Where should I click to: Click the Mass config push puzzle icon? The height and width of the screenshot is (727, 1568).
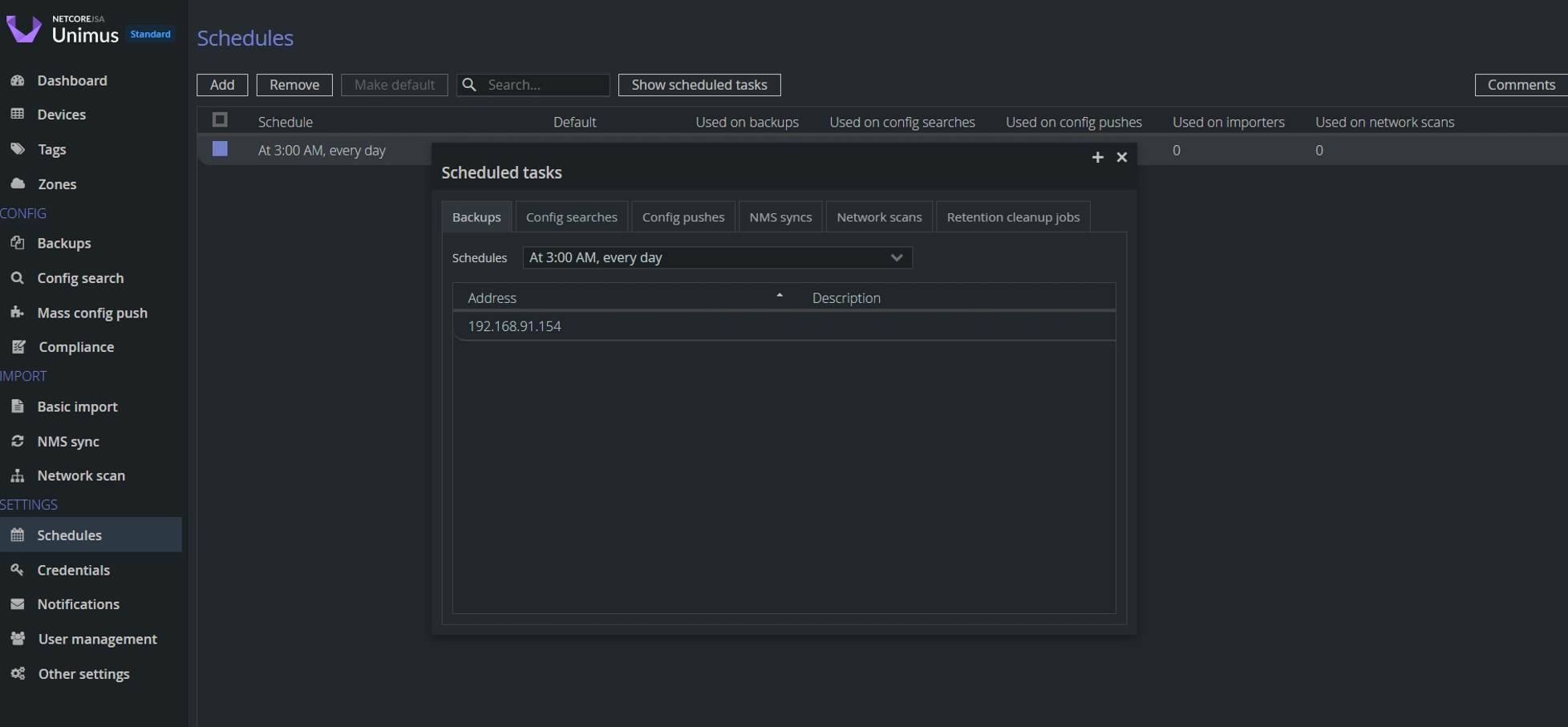point(17,313)
